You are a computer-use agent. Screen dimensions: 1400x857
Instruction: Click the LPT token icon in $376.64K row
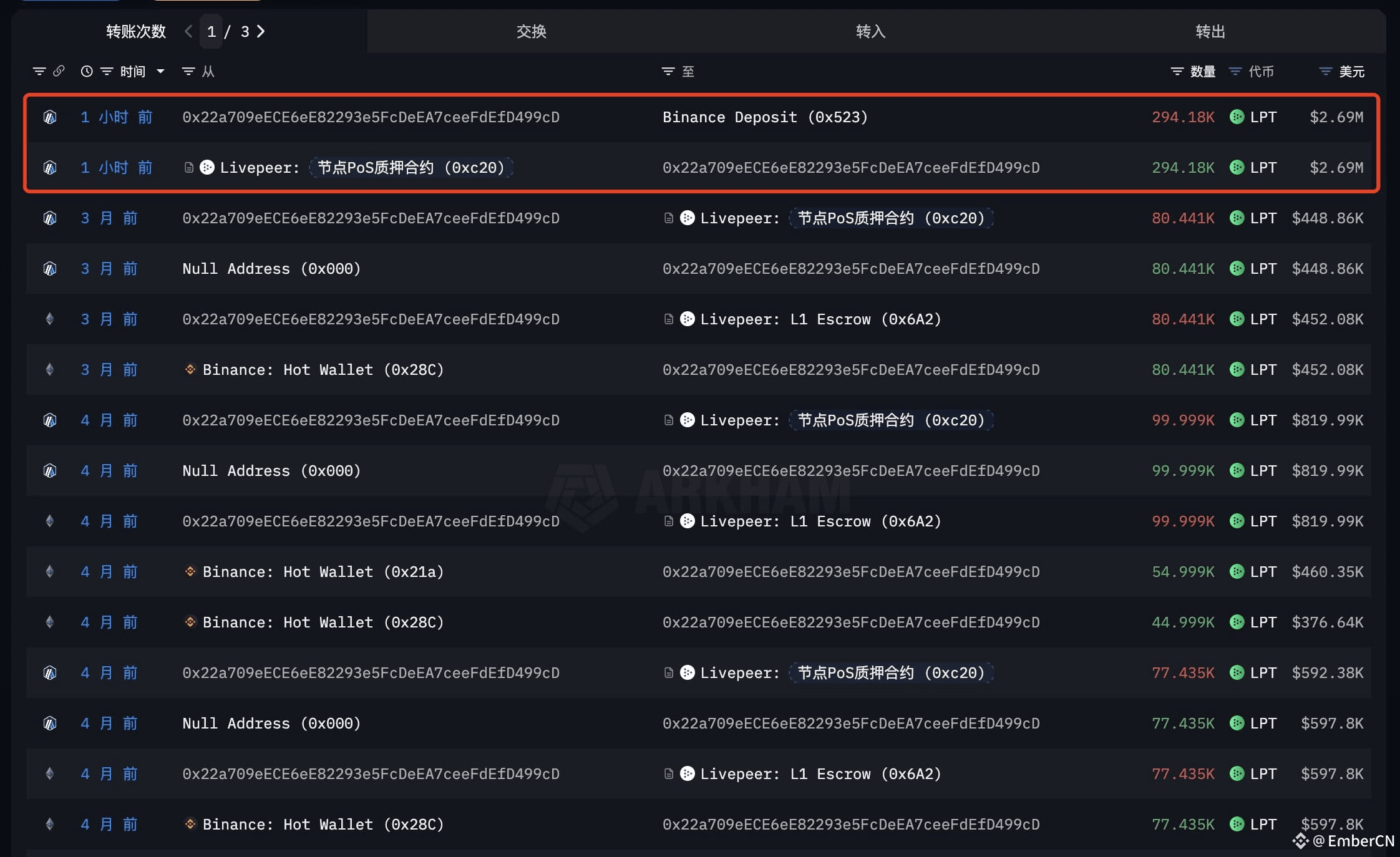point(1237,622)
